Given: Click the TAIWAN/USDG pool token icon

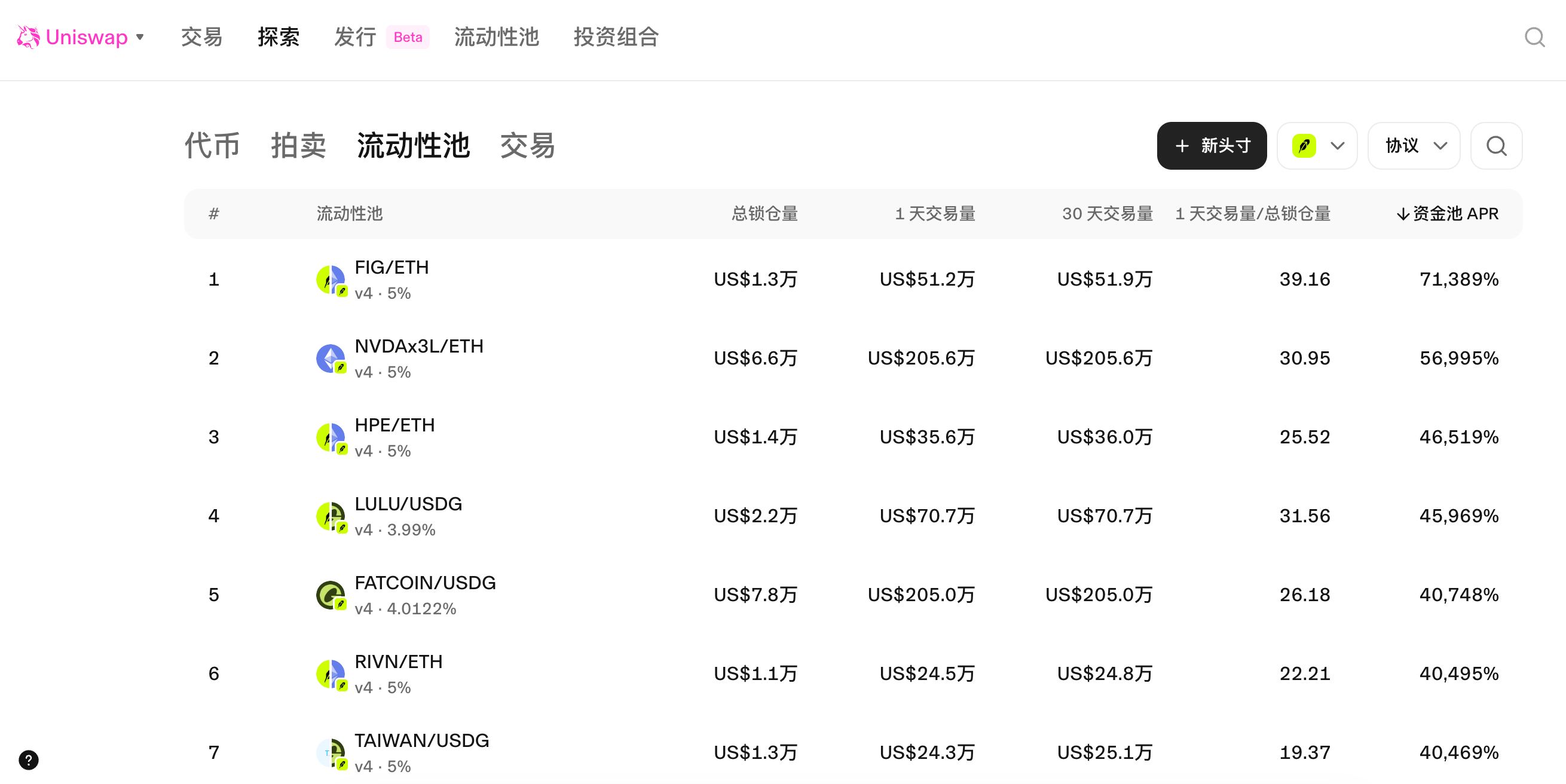Looking at the screenshot, I should coord(331,754).
